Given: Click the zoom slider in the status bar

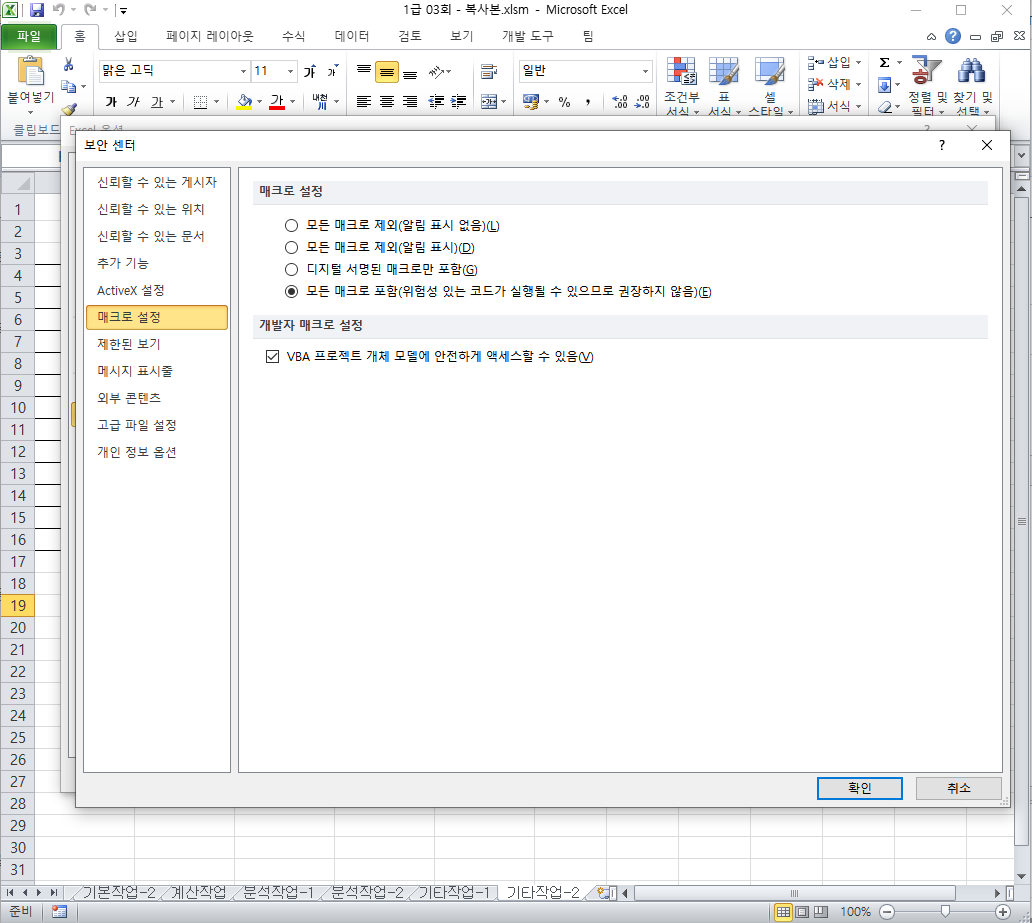Looking at the screenshot, I should point(945,911).
